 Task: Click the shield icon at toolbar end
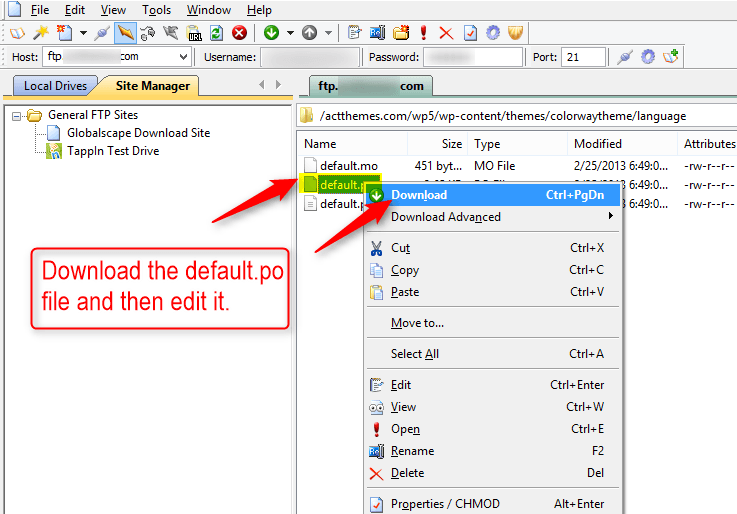pos(516,33)
